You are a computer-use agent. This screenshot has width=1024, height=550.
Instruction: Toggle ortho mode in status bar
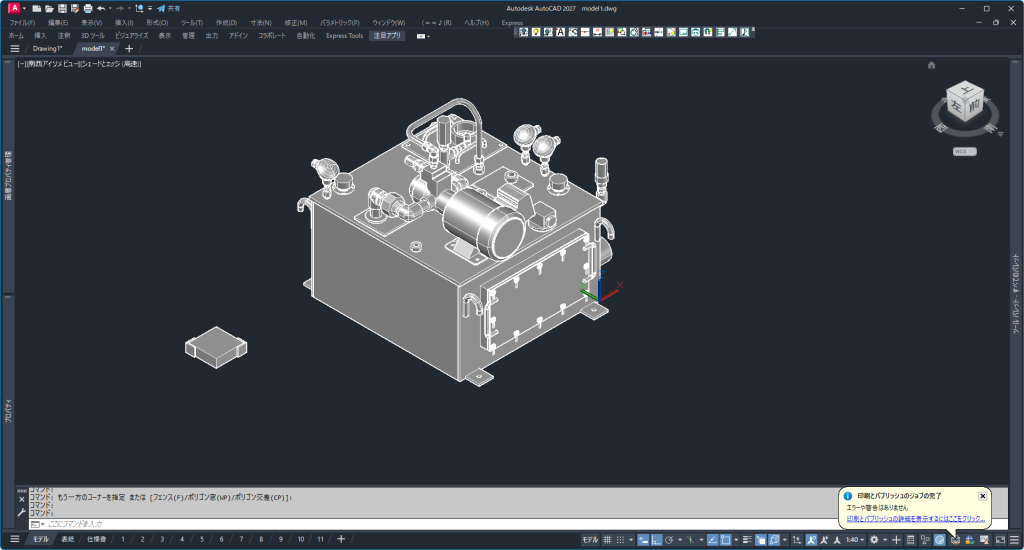(656, 540)
